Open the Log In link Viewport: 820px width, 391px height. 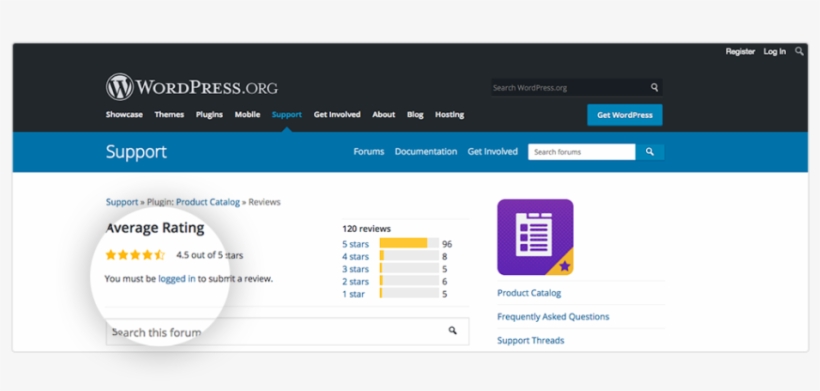tap(775, 51)
